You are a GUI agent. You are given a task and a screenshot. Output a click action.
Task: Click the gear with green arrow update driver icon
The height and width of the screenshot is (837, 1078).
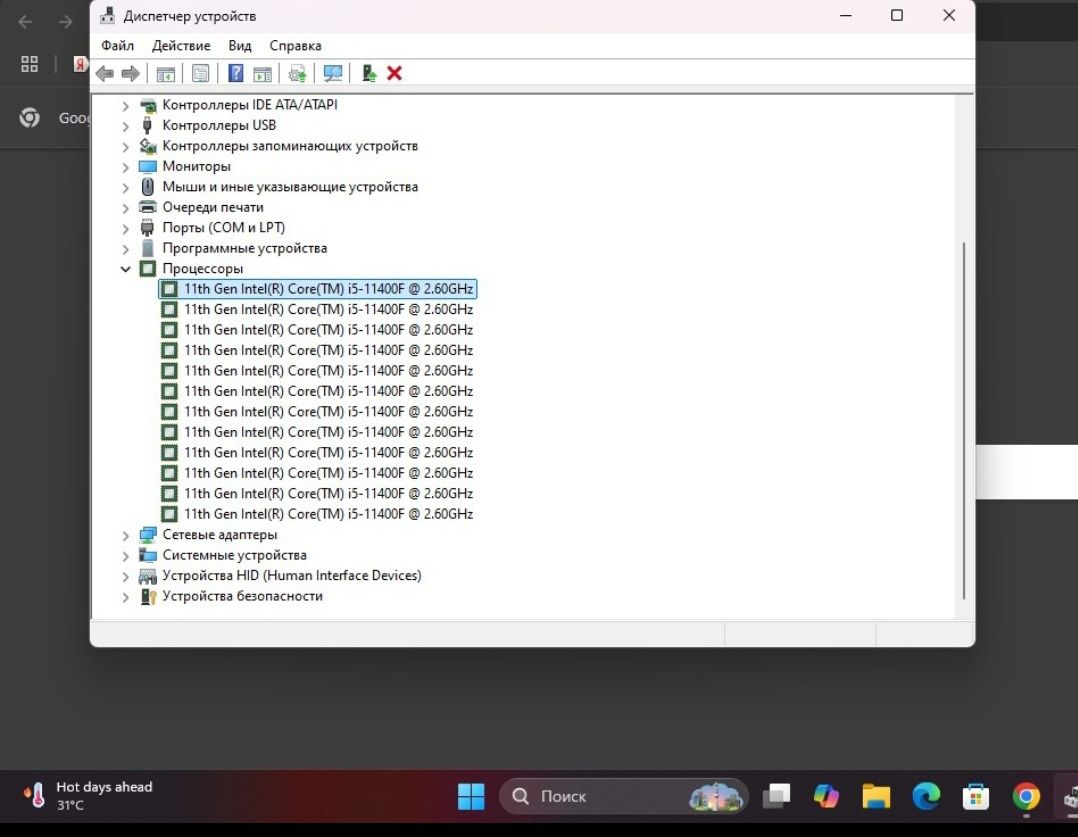[297, 74]
